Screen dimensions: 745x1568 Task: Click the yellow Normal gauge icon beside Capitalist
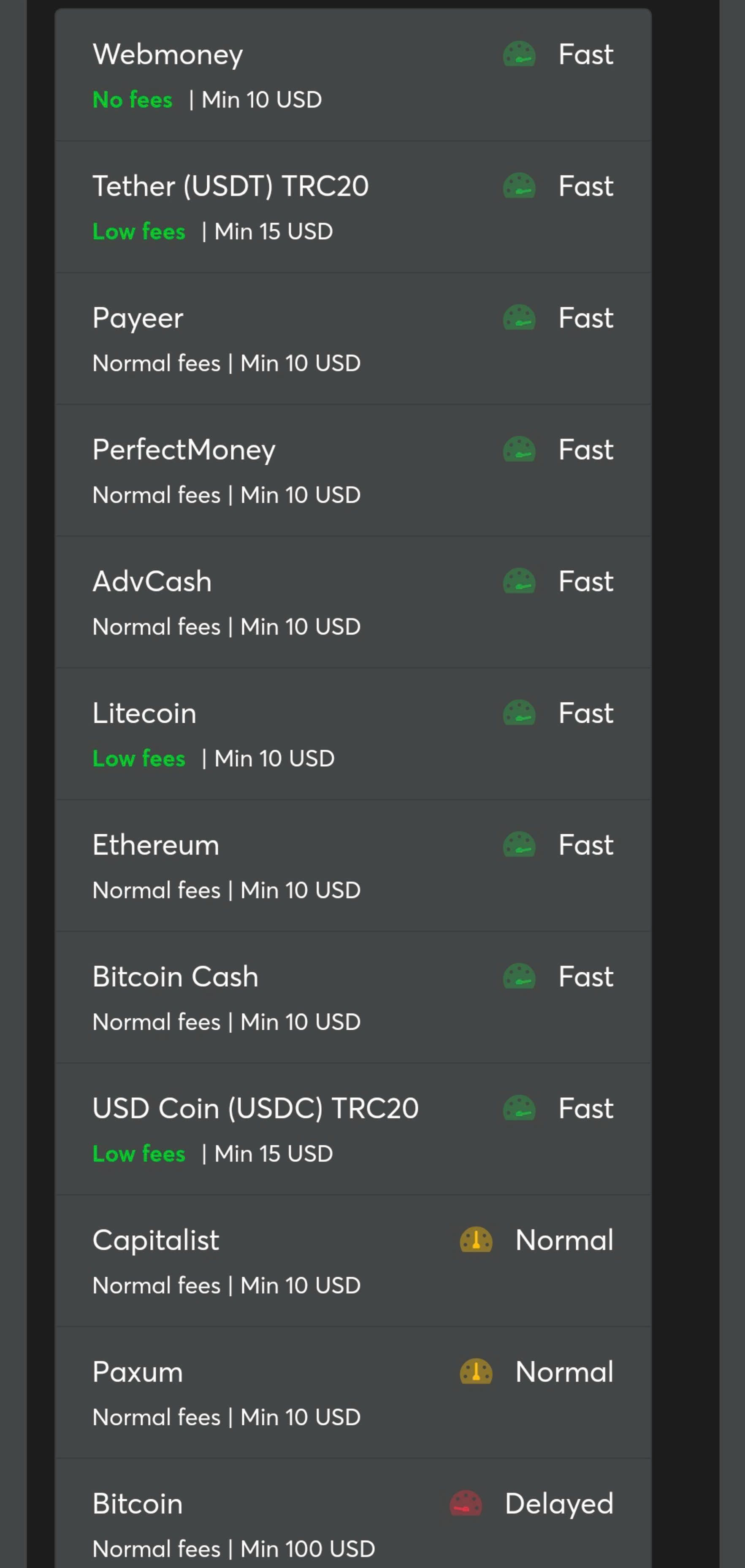476,1240
